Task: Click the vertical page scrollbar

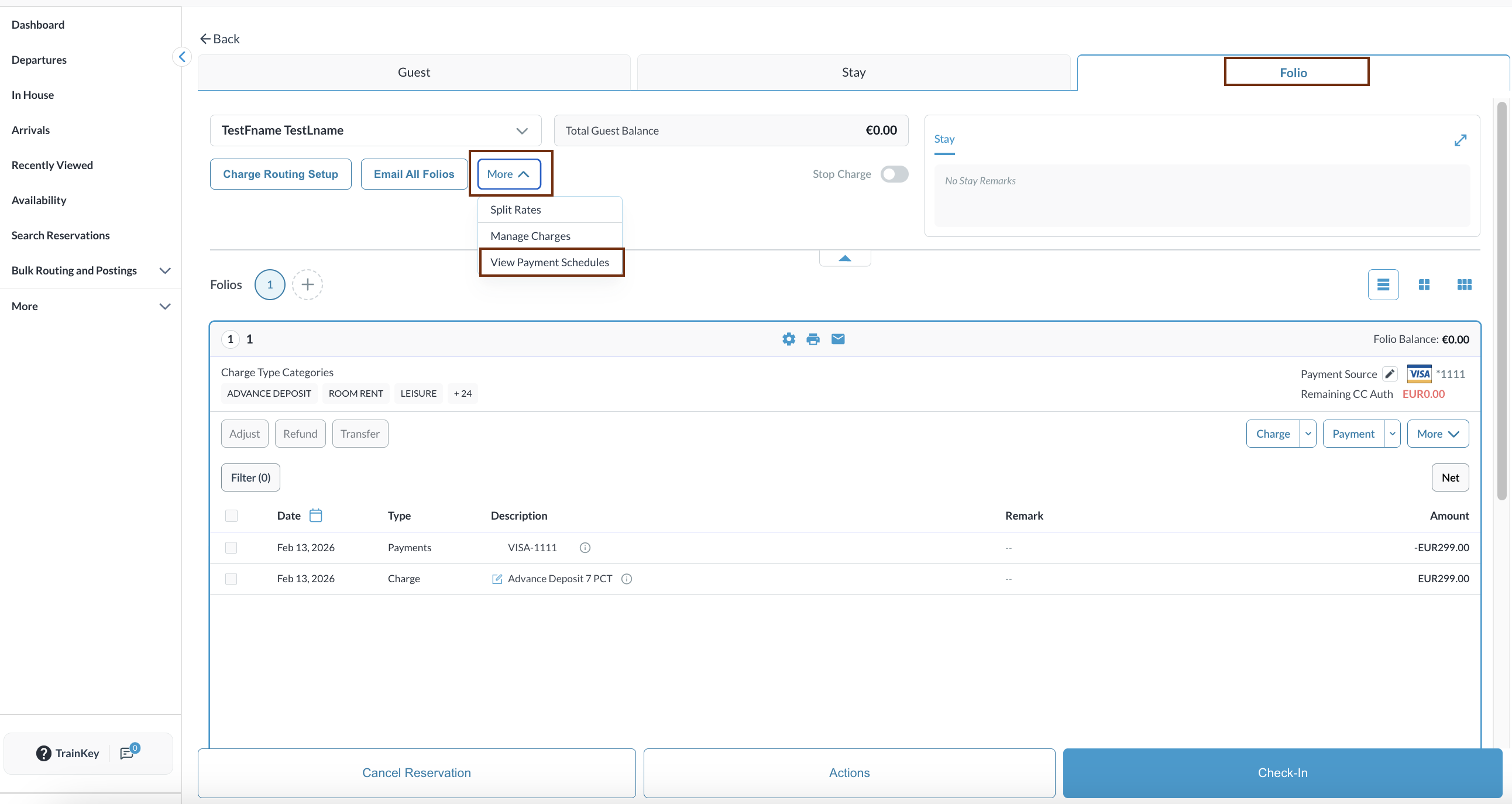Action: click(x=1501, y=299)
